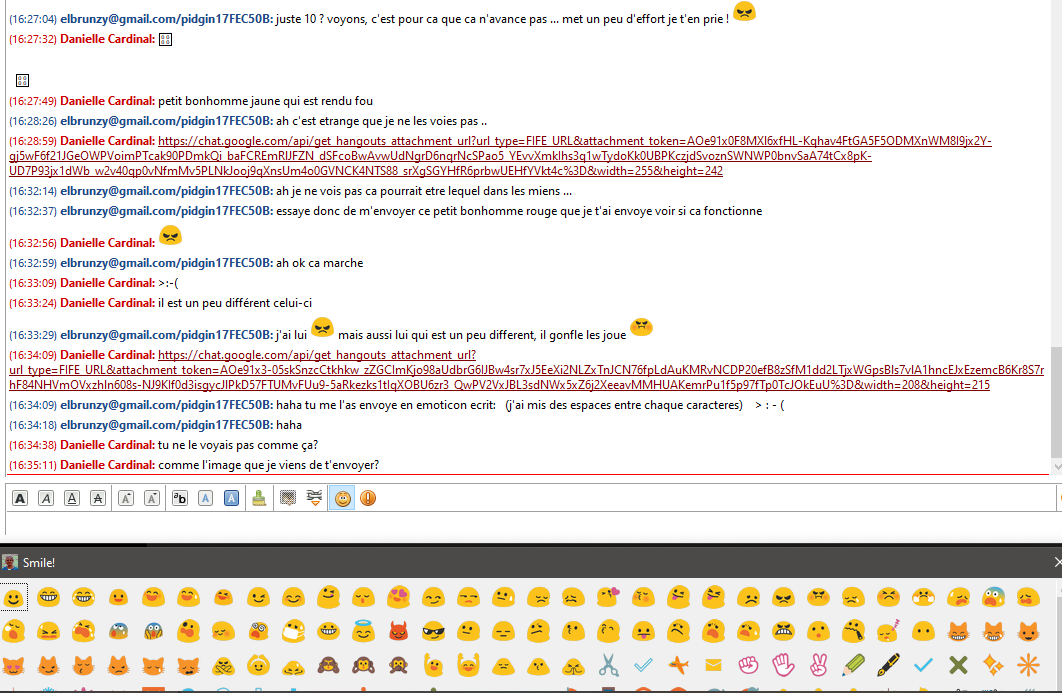1062x693 pixels.
Task: Insert the solid blue check mark emoji
Action: (x=923, y=666)
